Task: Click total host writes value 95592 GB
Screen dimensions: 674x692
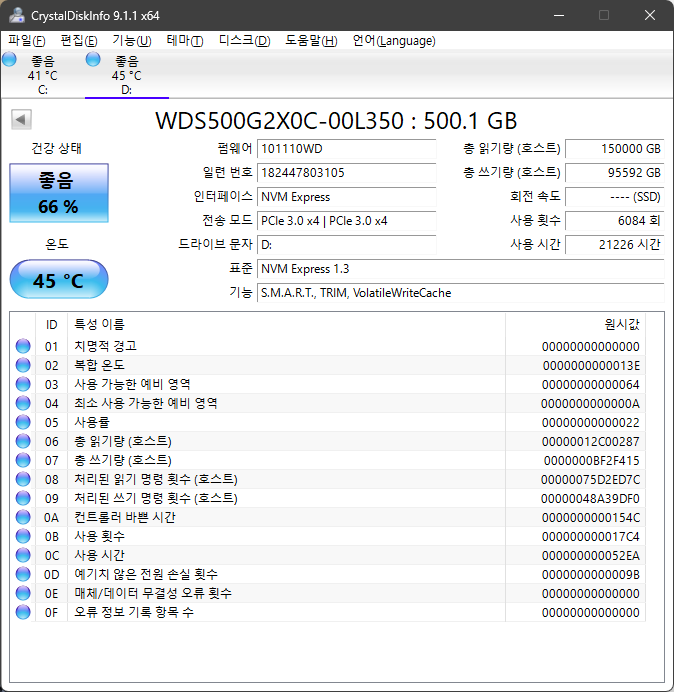Action: (614, 173)
